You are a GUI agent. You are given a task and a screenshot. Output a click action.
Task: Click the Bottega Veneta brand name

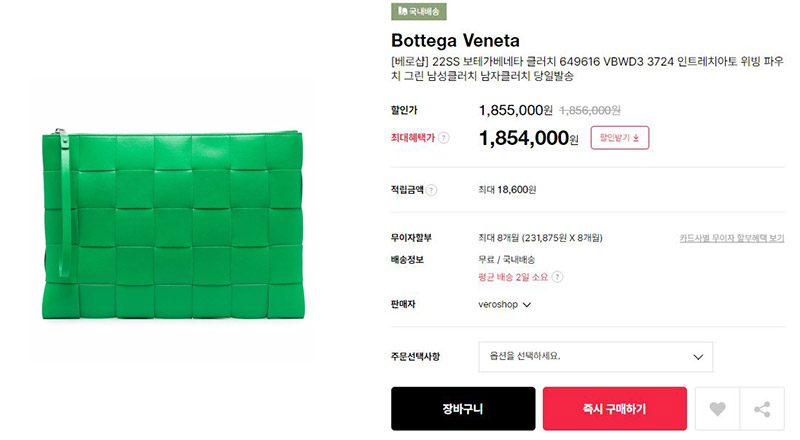tap(455, 40)
